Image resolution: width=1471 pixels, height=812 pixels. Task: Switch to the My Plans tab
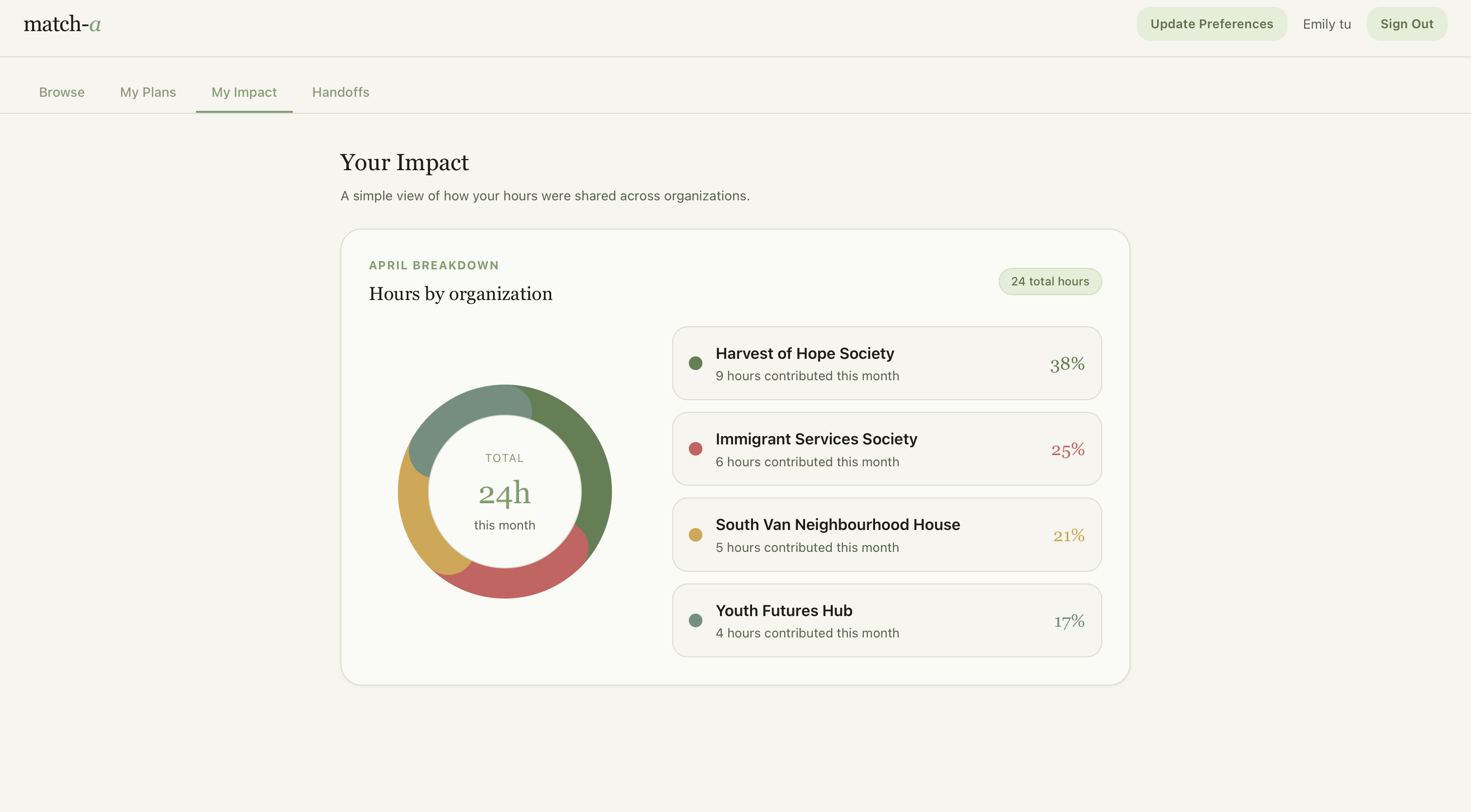pyautogui.click(x=148, y=92)
